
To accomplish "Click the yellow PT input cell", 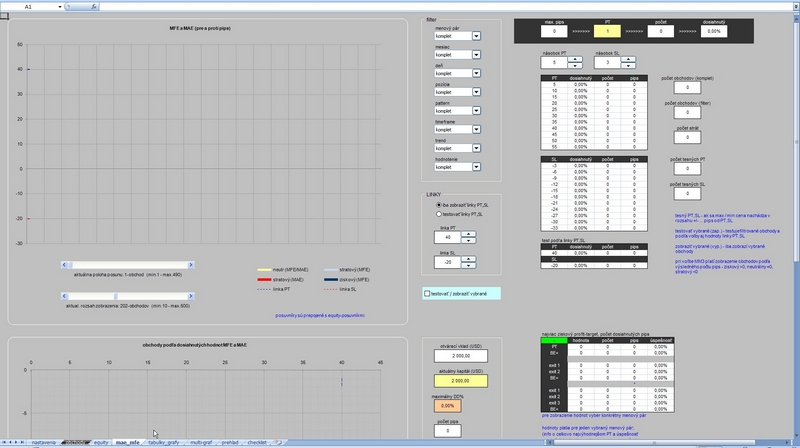I will [x=607, y=31].
